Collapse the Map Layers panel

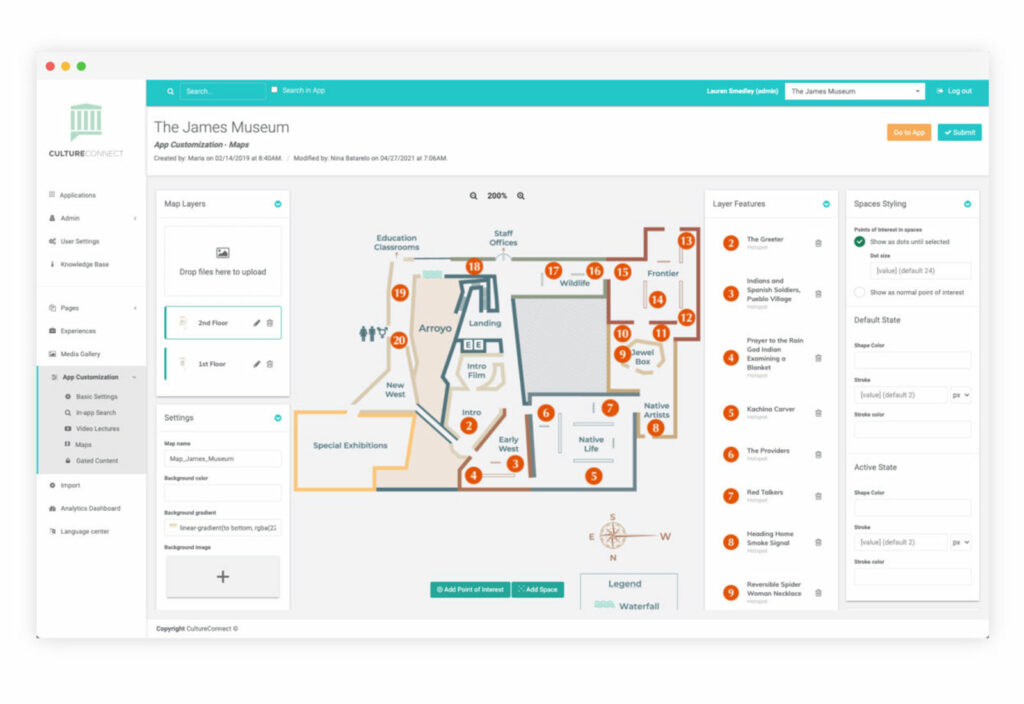pyautogui.click(x=277, y=204)
